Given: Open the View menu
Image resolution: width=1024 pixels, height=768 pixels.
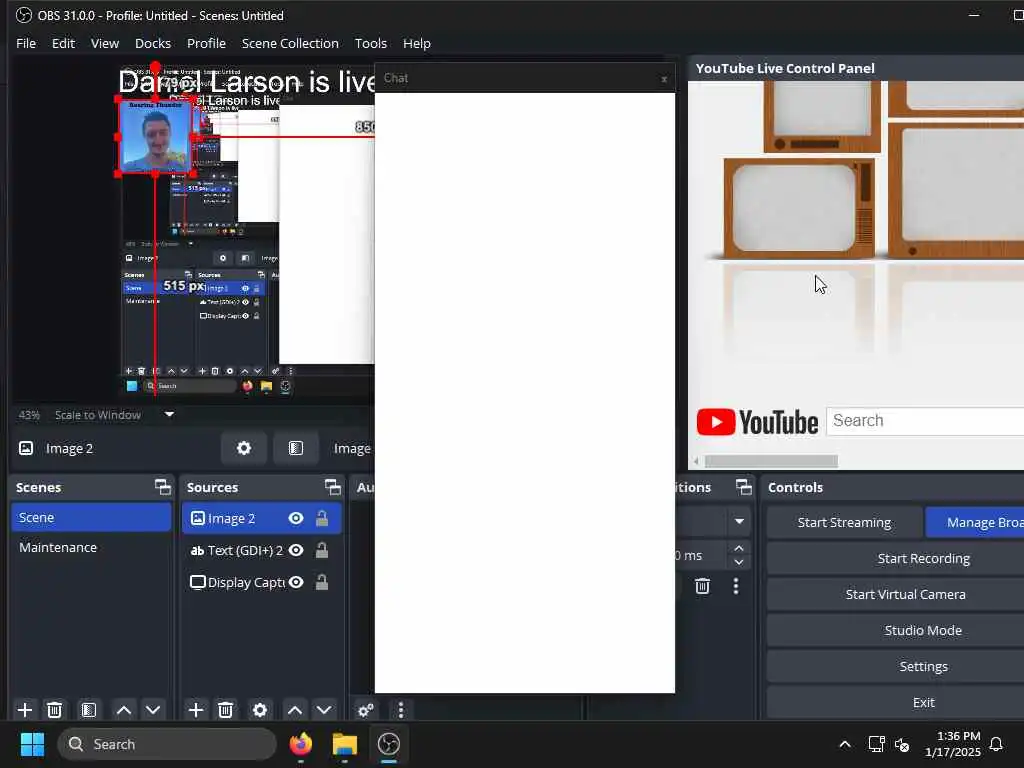Looking at the screenshot, I should pos(104,43).
